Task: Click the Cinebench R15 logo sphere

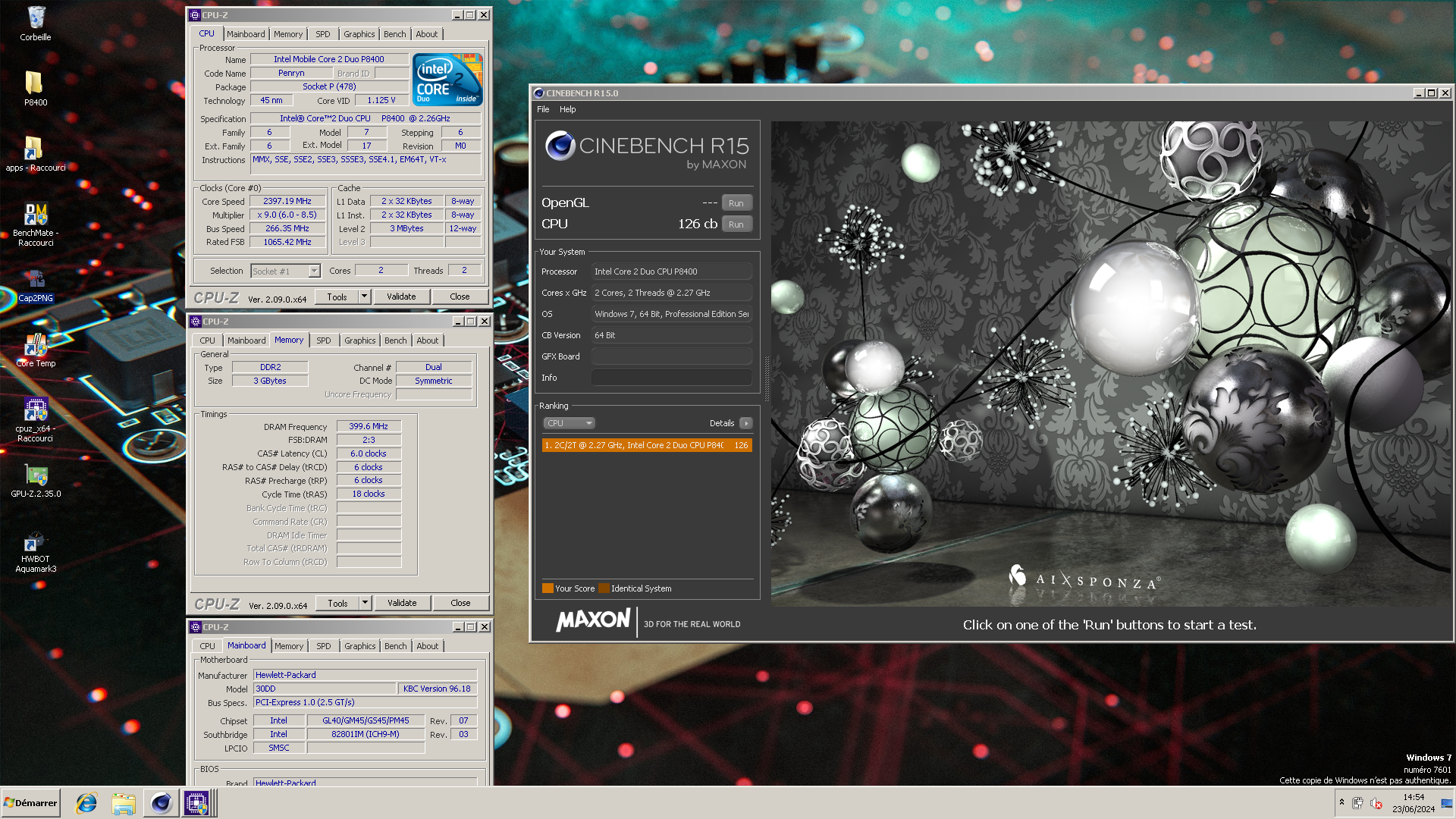Action: [560, 145]
